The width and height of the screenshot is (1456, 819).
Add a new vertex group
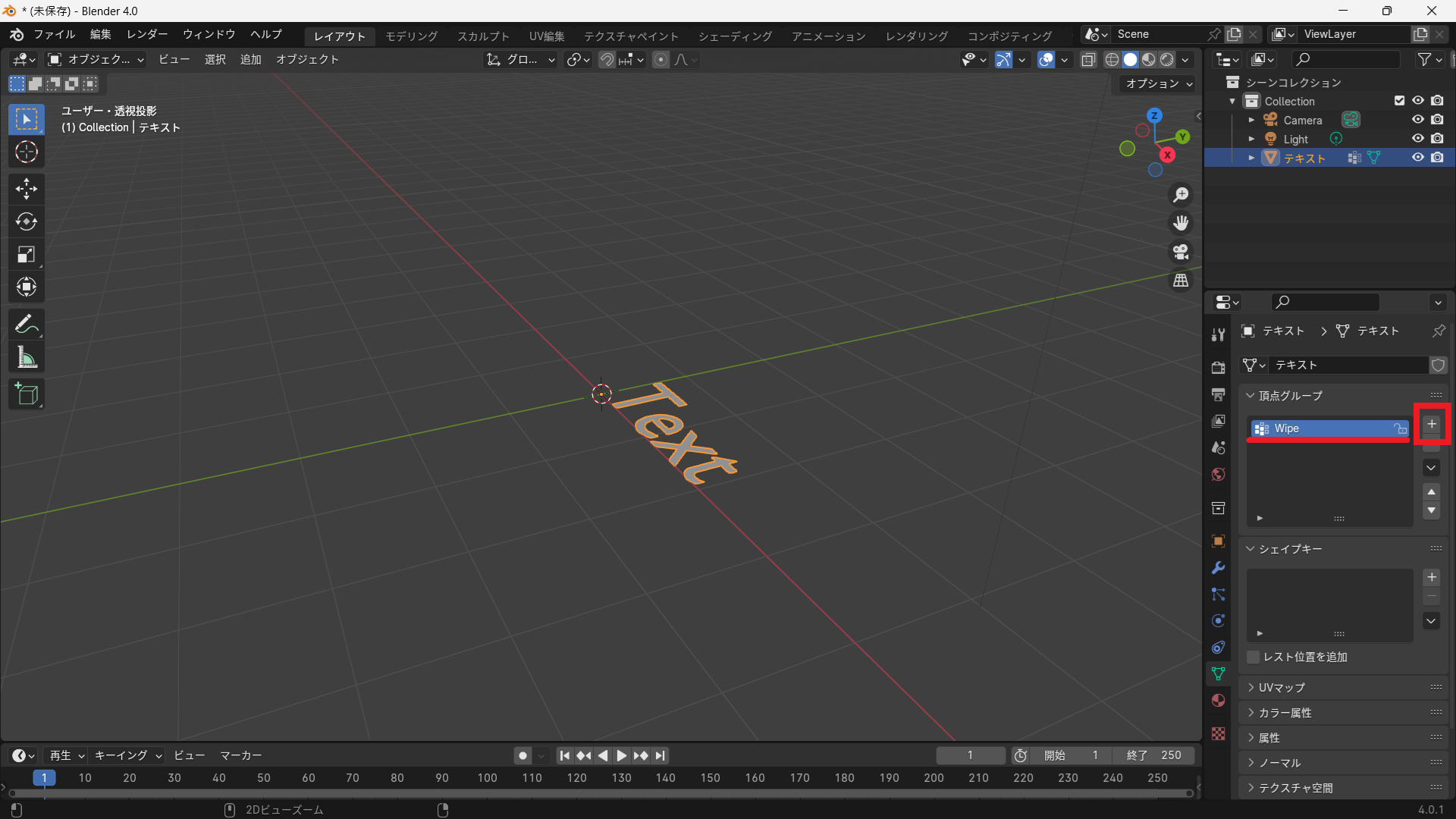pyautogui.click(x=1431, y=425)
